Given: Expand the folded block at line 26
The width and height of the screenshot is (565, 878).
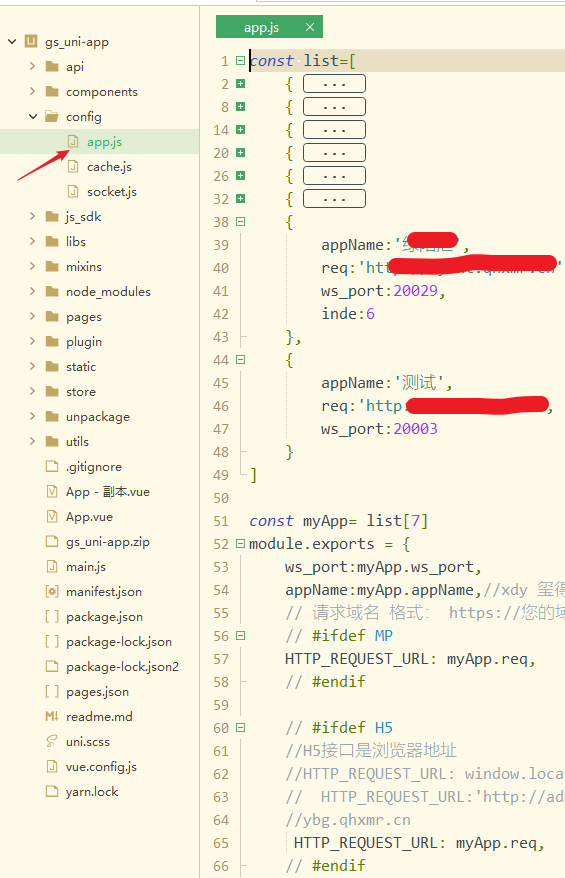Looking at the screenshot, I should point(240,175).
